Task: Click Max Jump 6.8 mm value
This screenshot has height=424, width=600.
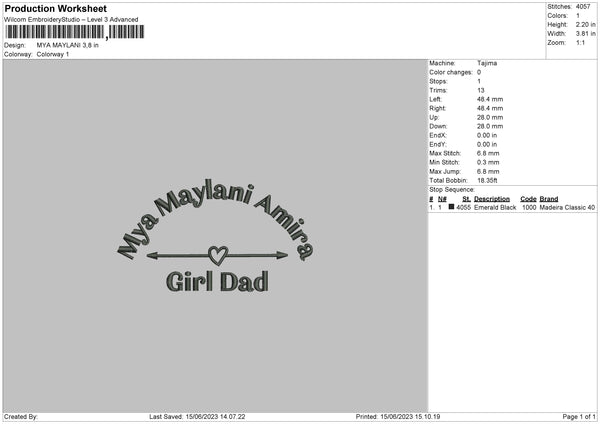Action: (x=488, y=171)
